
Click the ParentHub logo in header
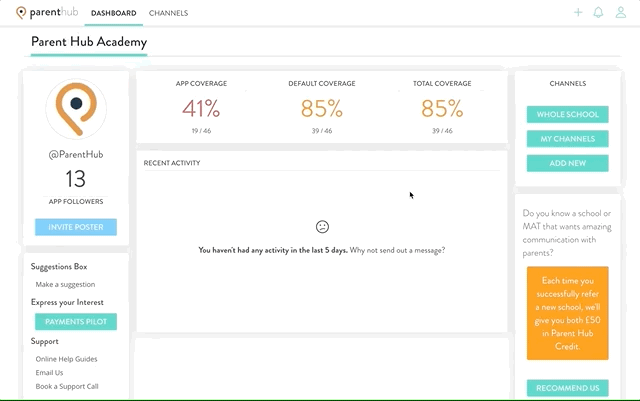47,13
